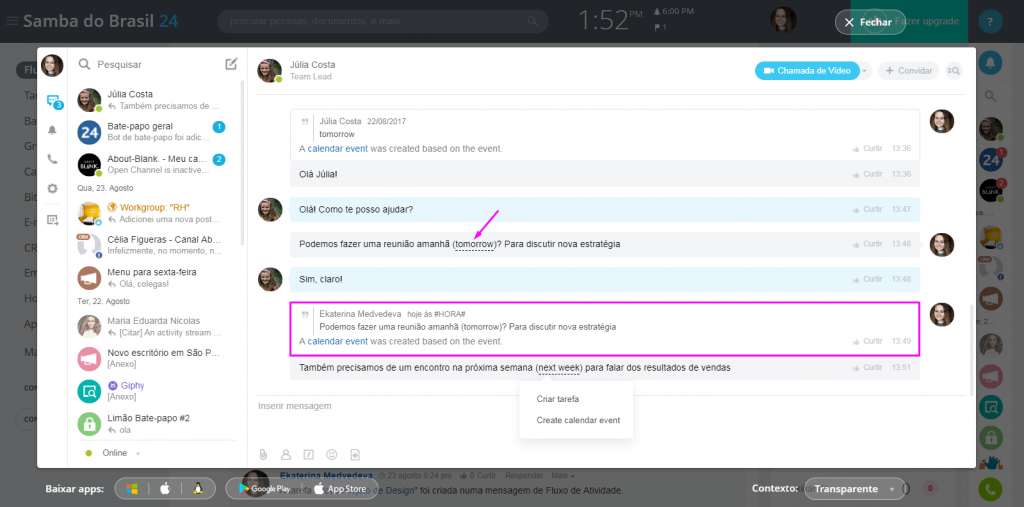This screenshot has width=1024, height=507.
Task: Open the About-Blank open channel chat
Action: (155, 165)
